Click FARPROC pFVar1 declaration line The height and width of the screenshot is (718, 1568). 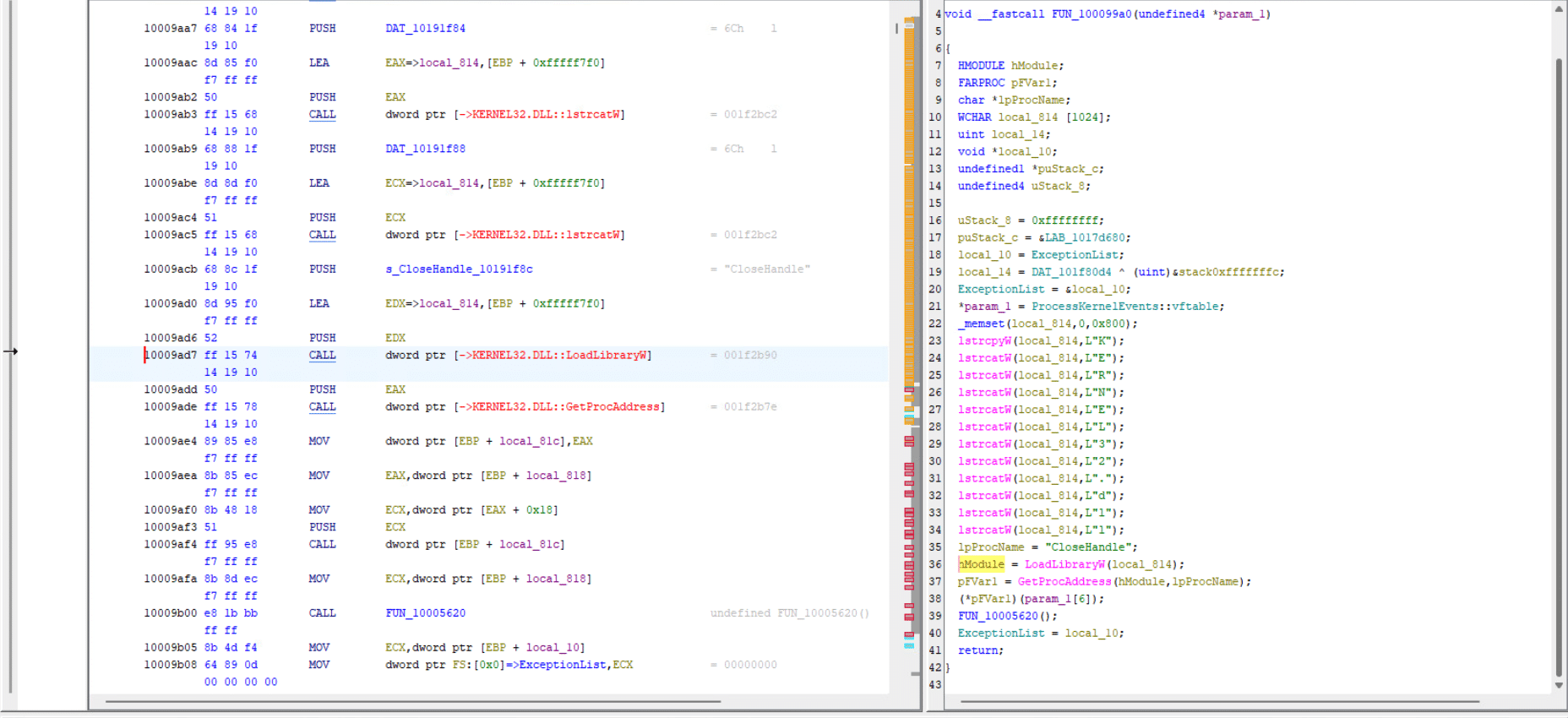1008,83
